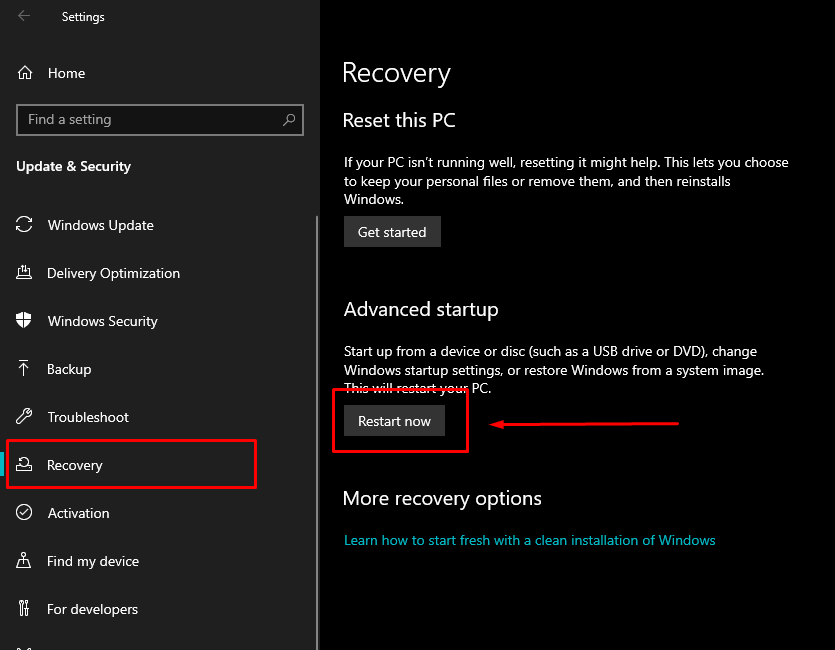Click the Backup upload arrow icon

coord(23,368)
